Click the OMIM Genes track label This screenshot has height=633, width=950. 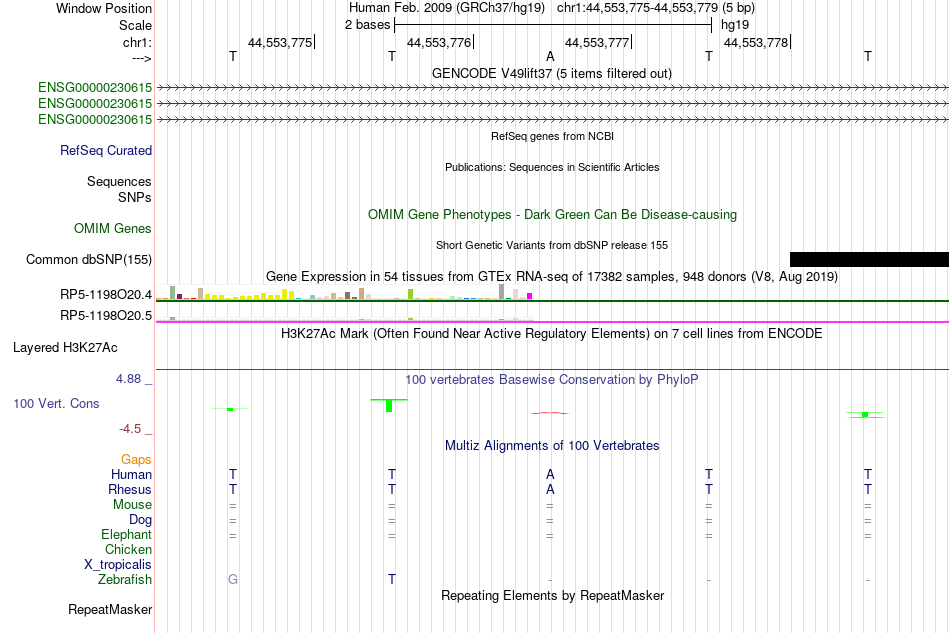click(112, 228)
